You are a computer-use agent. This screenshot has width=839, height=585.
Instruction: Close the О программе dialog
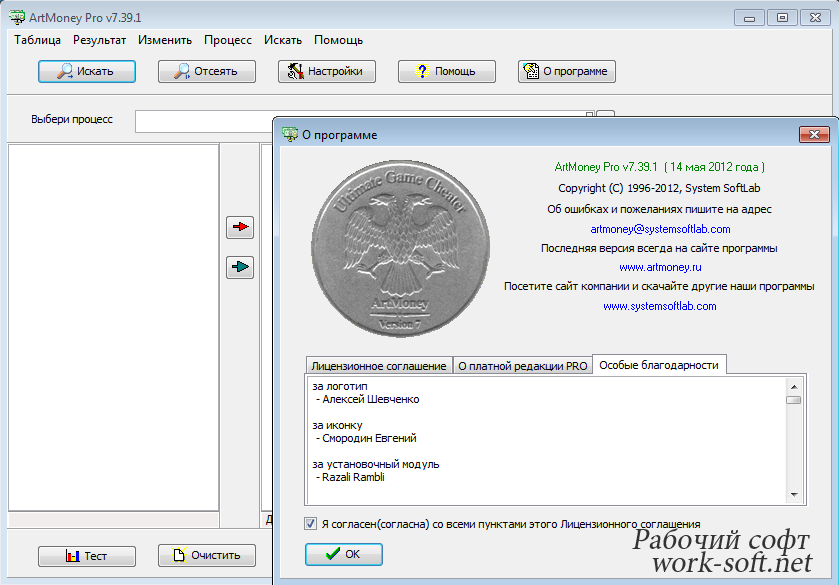point(814,134)
